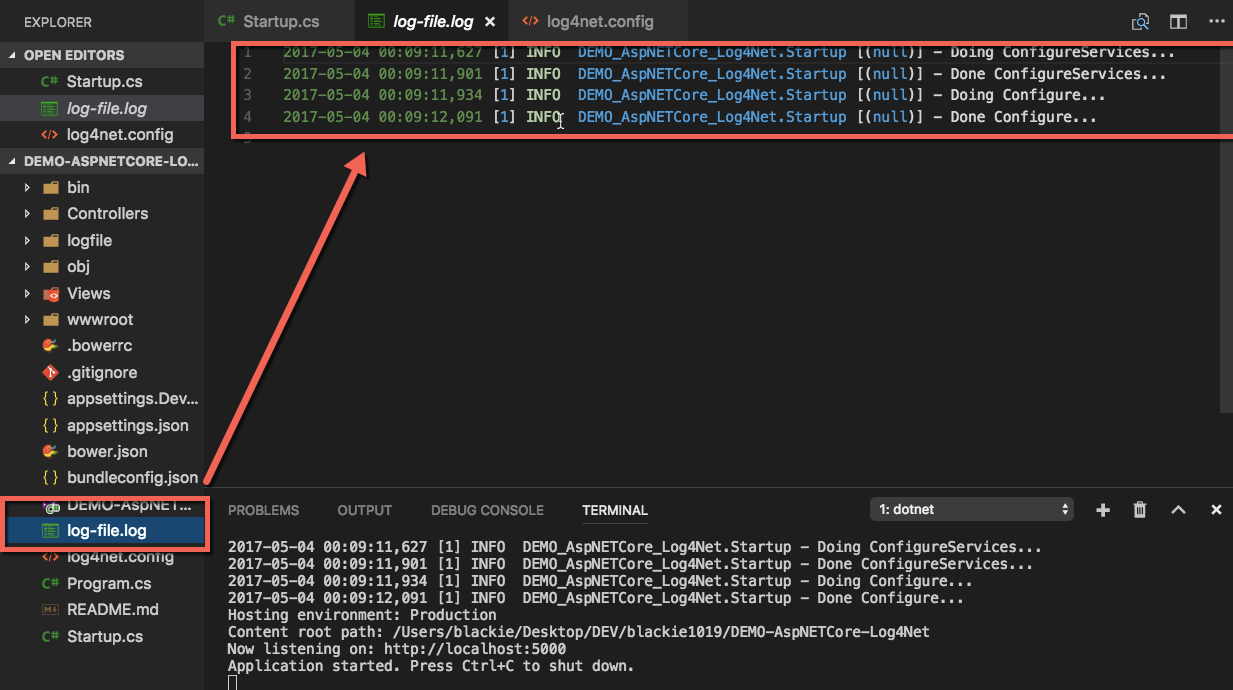The width and height of the screenshot is (1233, 690).
Task: Select README.md in the file tree
Action: point(112,609)
